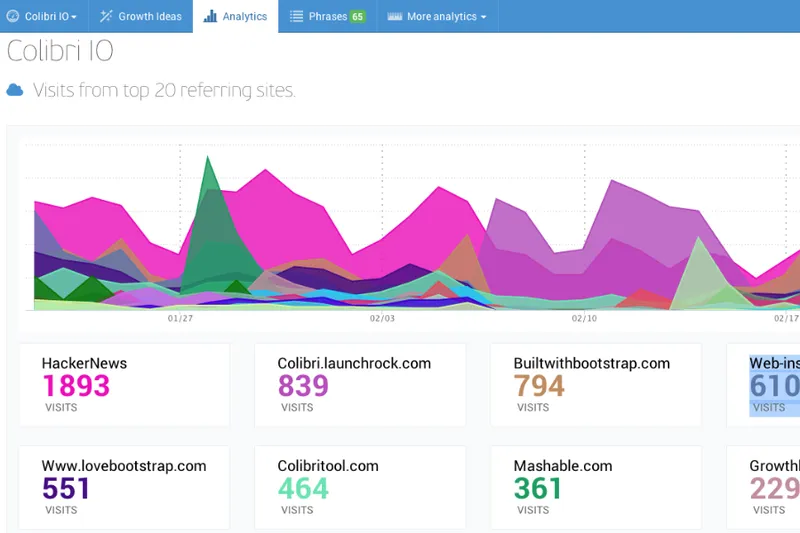Click the 1893 visits count

pos(76,386)
